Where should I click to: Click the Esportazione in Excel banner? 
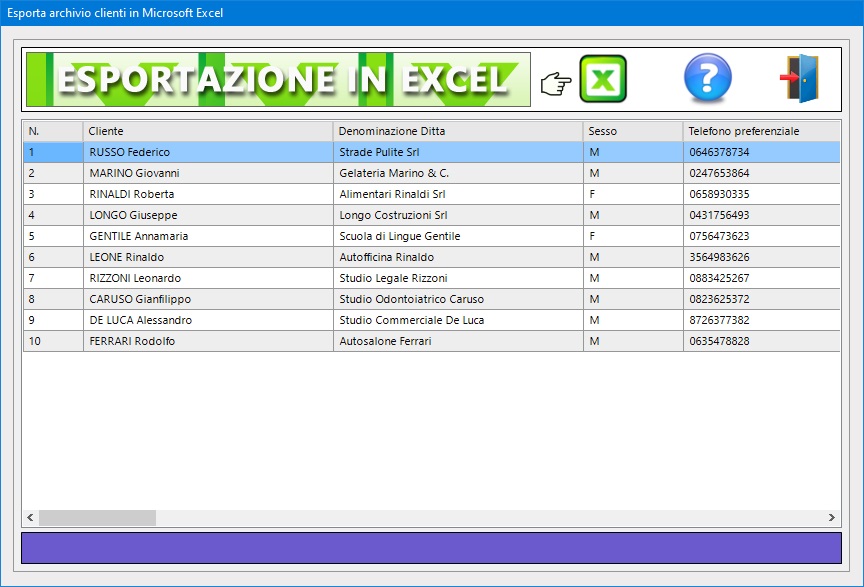278,80
